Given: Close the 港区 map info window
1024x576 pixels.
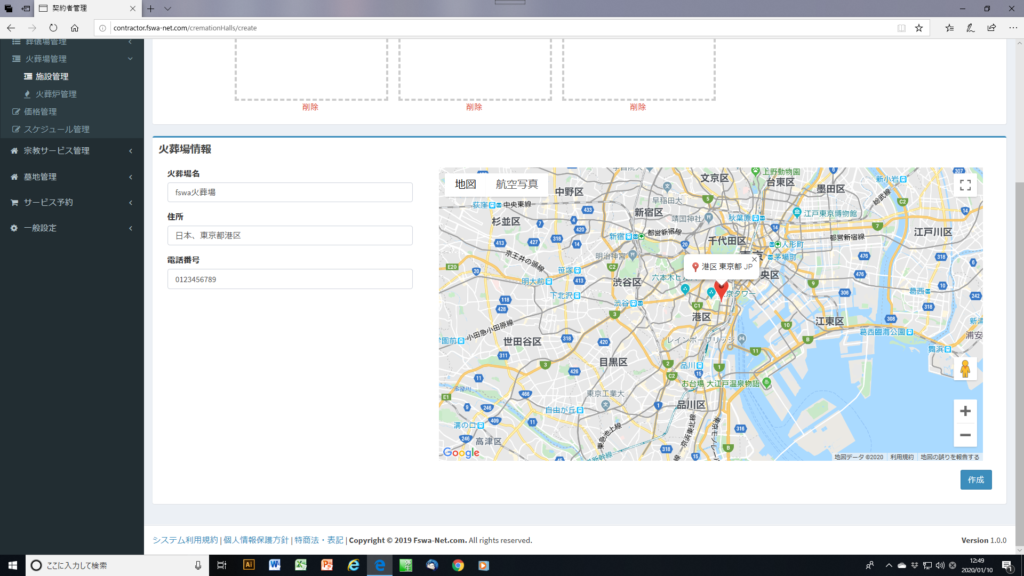Looking at the screenshot, I should click(754, 259).
